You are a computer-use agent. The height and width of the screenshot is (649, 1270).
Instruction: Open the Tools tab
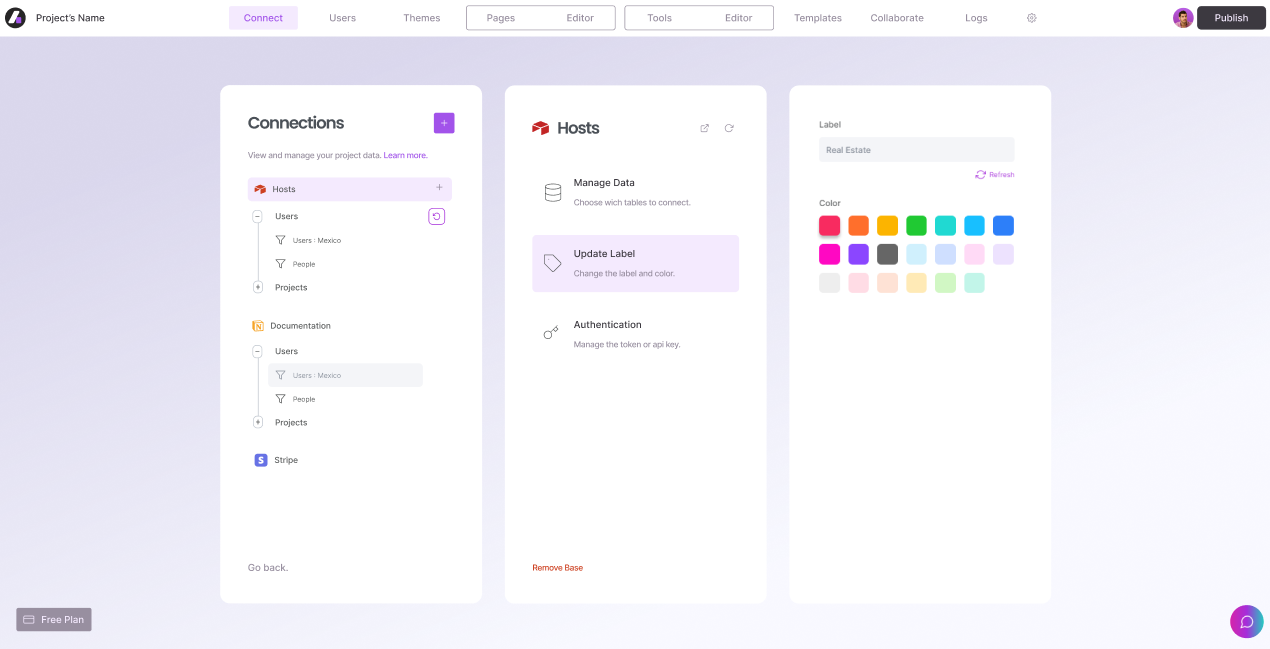pyautogui.click(x=659, y=18)
